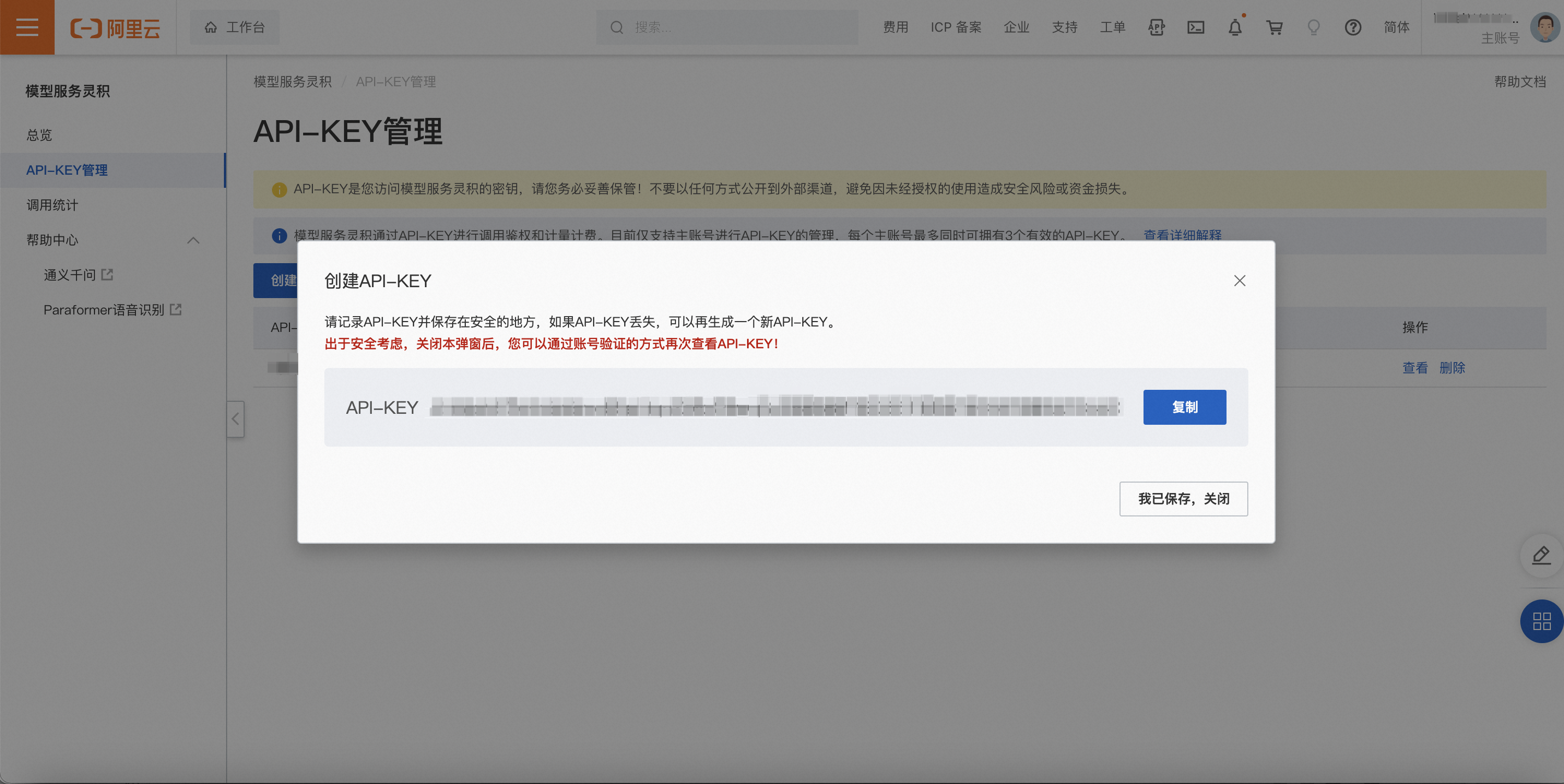Close the 创建API-KEY dialog with X
Viewport: 1564px width, 784px height.
coord(1239,280)
